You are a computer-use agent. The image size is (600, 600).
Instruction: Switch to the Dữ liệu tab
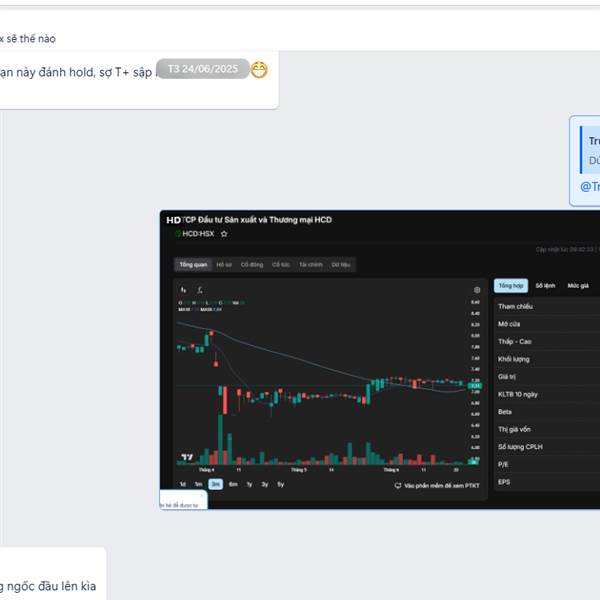point(341,264)
